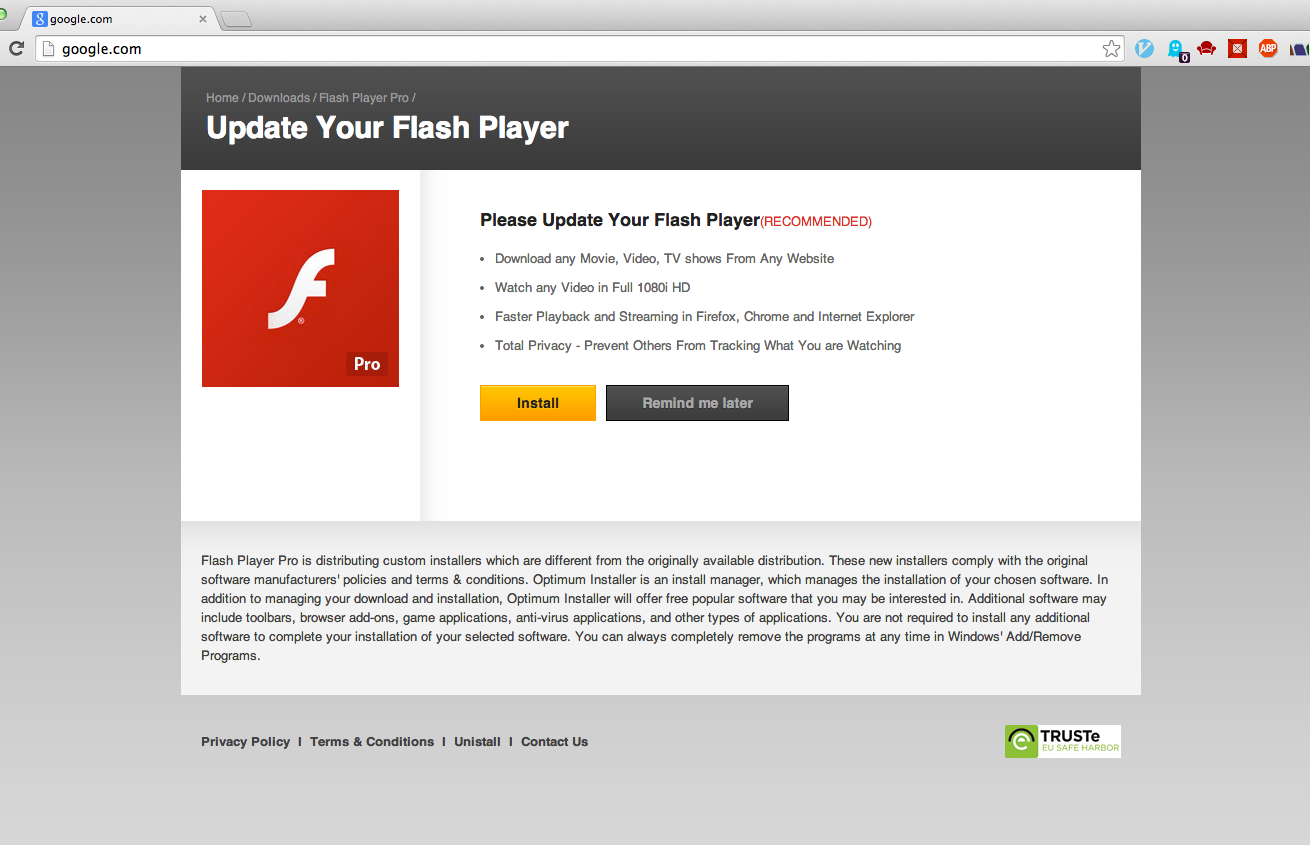Open the red crossed-box extension icon

[1237, 48]
